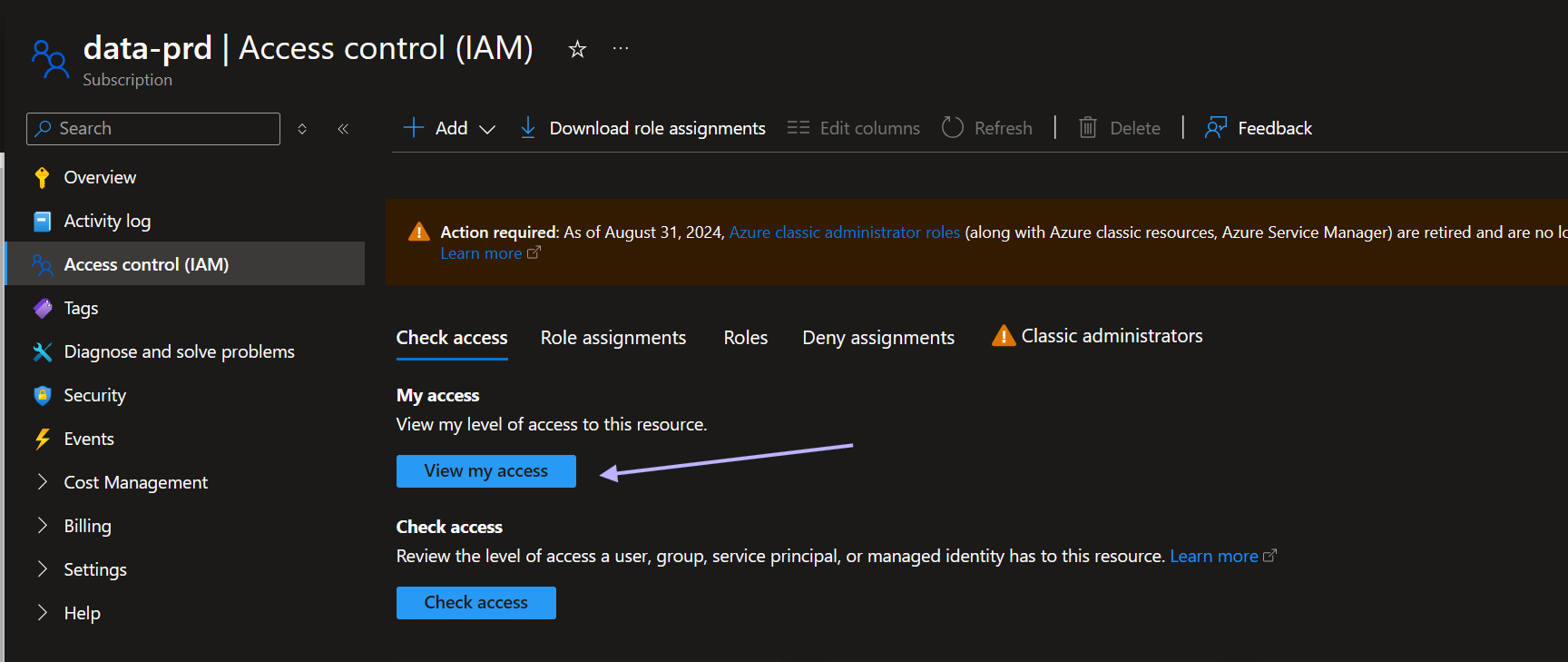Click the Overview key icon
The width and height of the screenshot is (1568, 662).
click(42, 177)
